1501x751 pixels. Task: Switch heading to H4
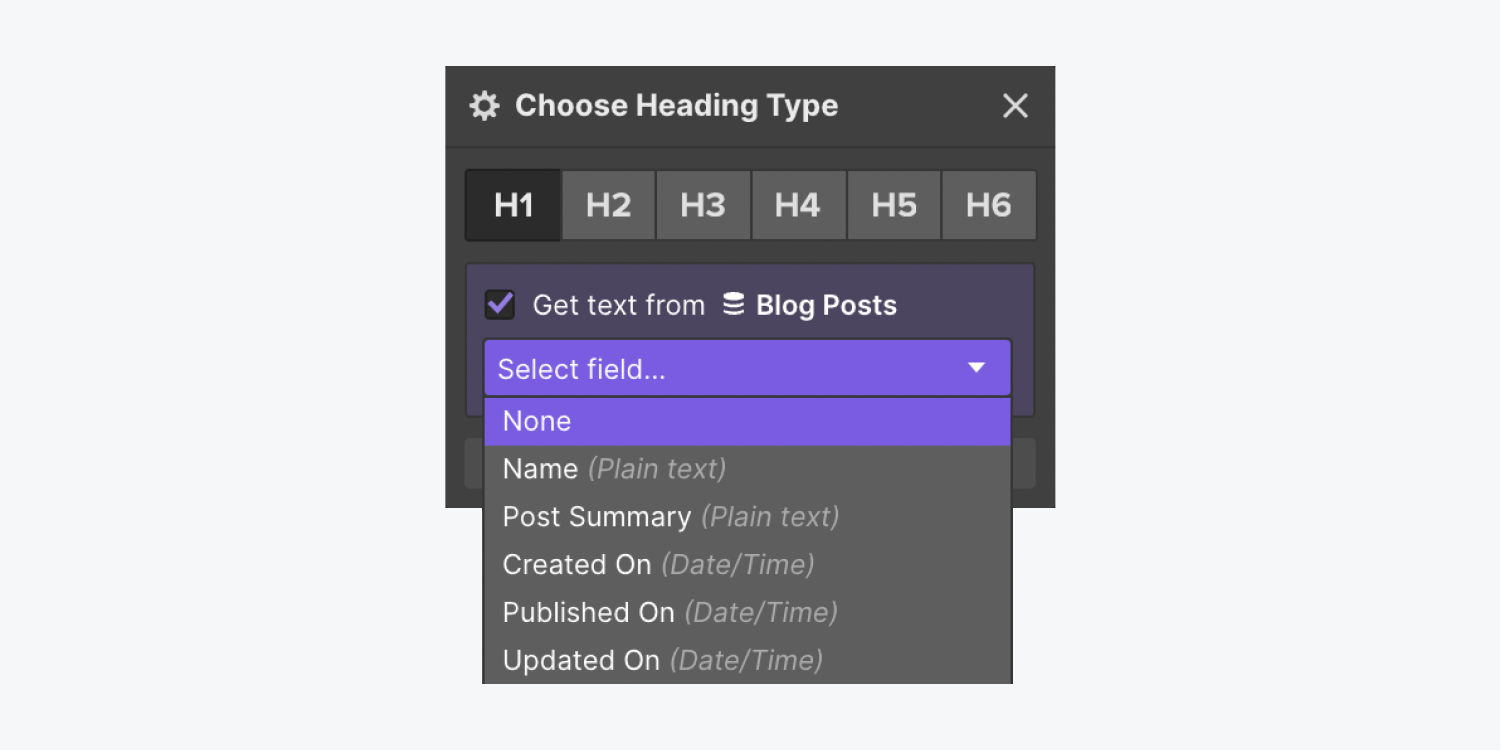coord(798,205)
